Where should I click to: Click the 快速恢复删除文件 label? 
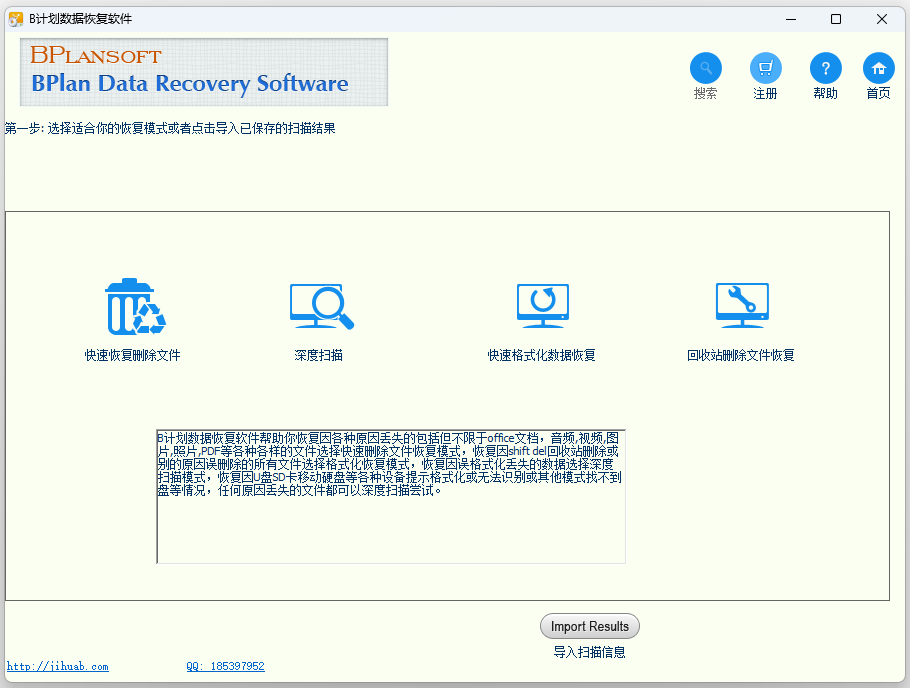(133, 355)
